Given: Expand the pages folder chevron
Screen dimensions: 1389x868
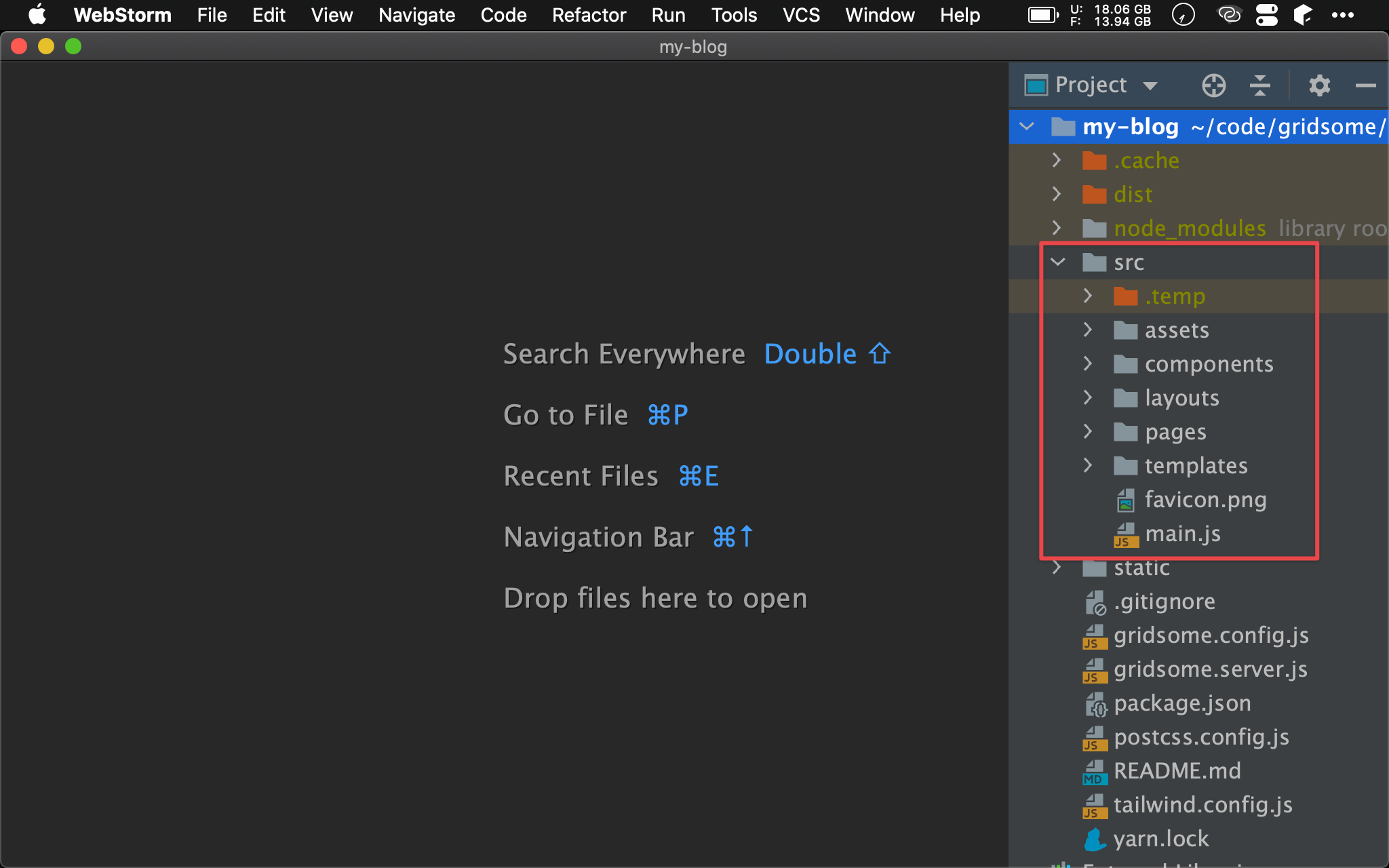Looking at the screenshot, I should (1087, 431).
